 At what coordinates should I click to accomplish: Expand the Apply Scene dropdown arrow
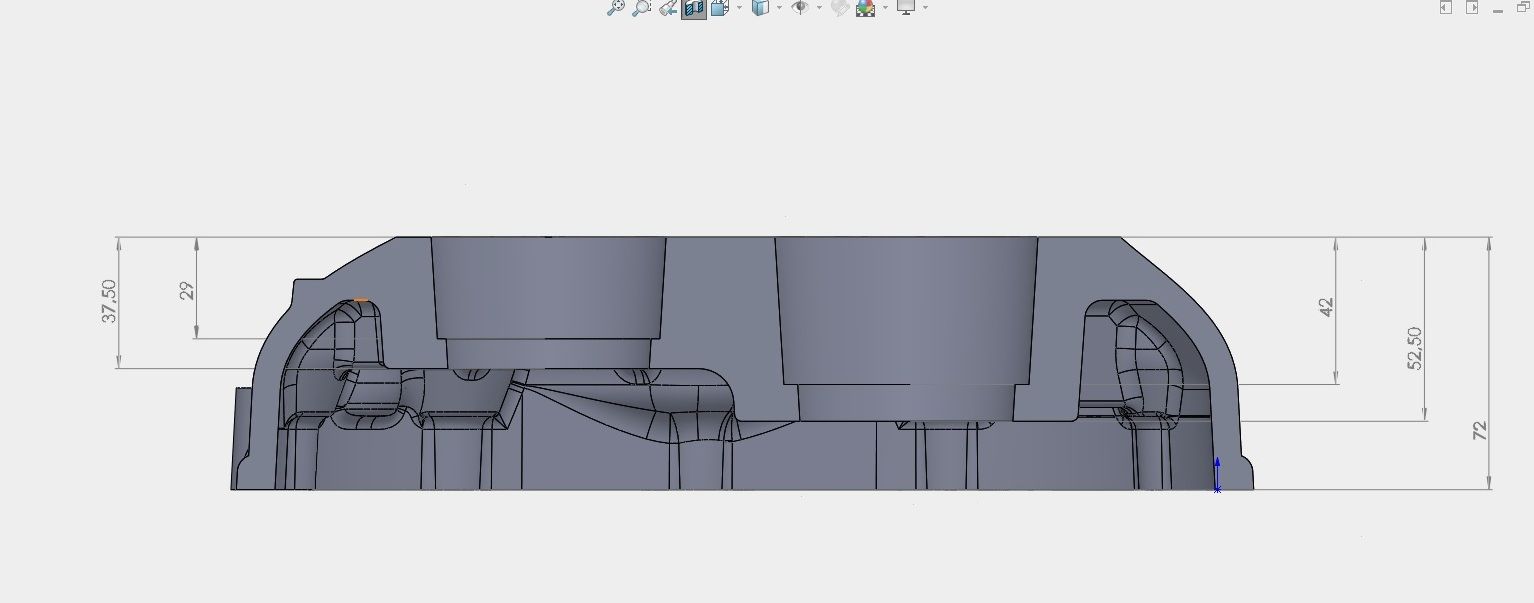point(885,8)
